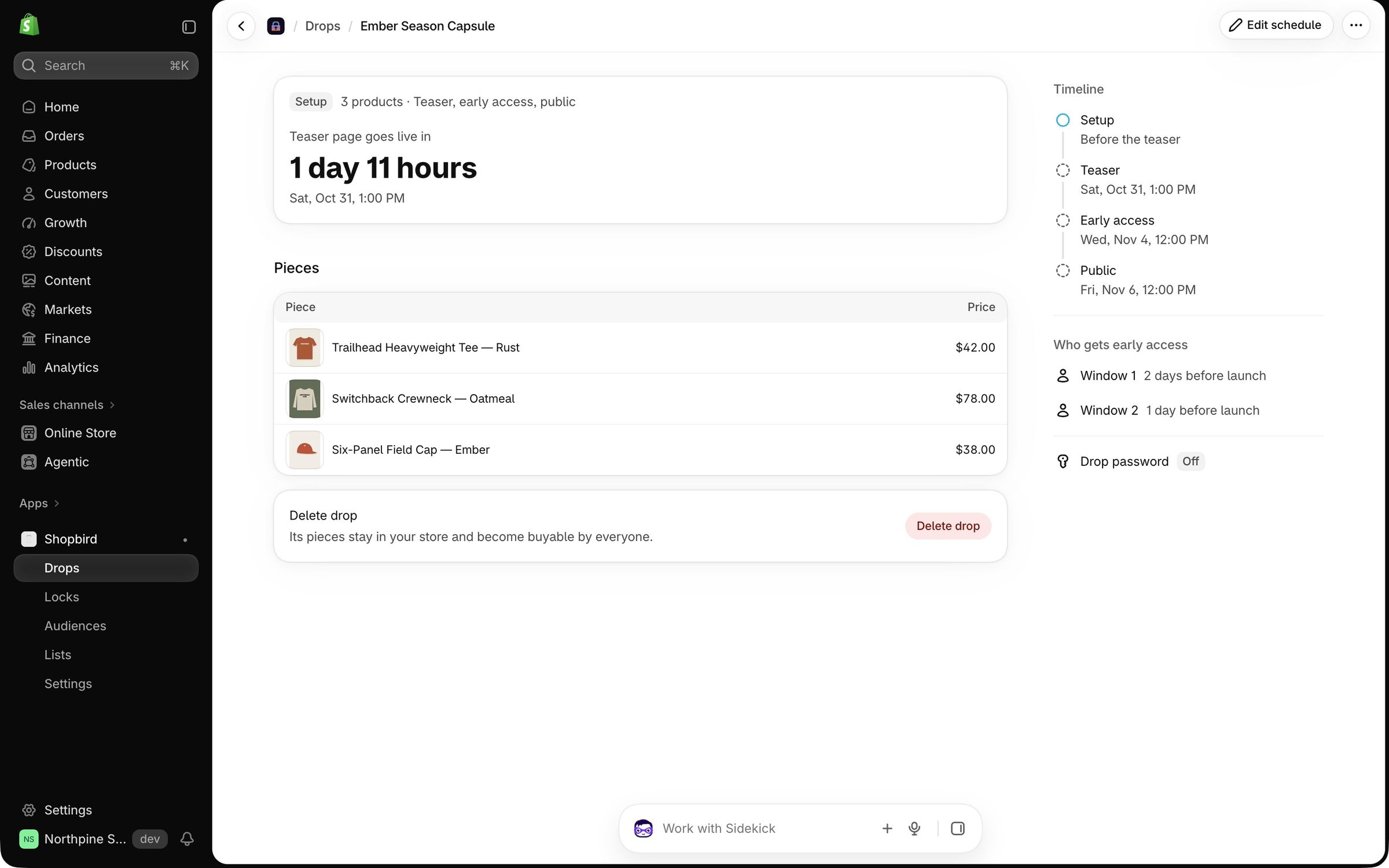Select the Setup timeline marker
This screenshot has height=868, width=1389.
tap(1063, 120)
